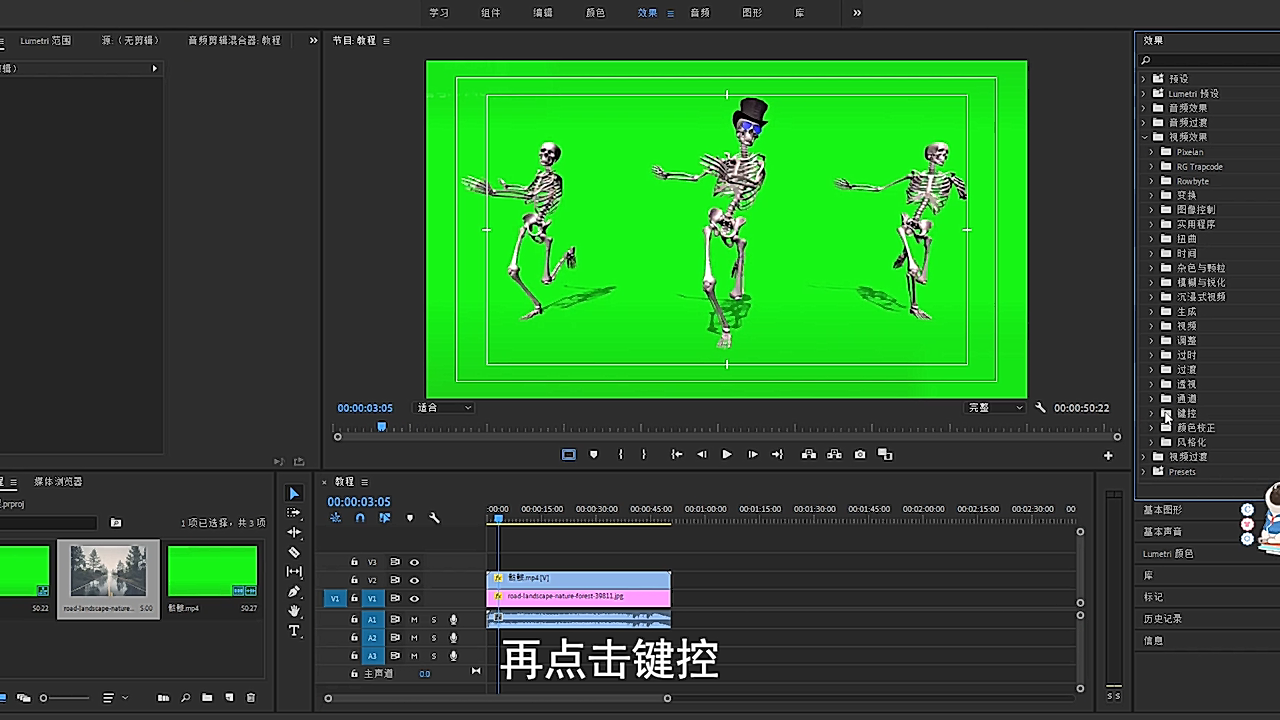Click Add Marker in program monitor
The image size is (1280, 720).
tap(594, 454)
